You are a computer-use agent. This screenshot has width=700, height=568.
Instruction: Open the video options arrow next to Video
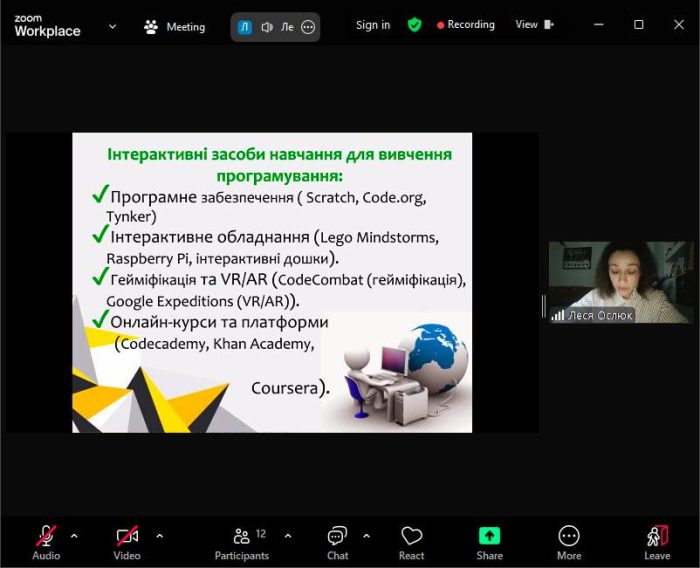(159, 535)
